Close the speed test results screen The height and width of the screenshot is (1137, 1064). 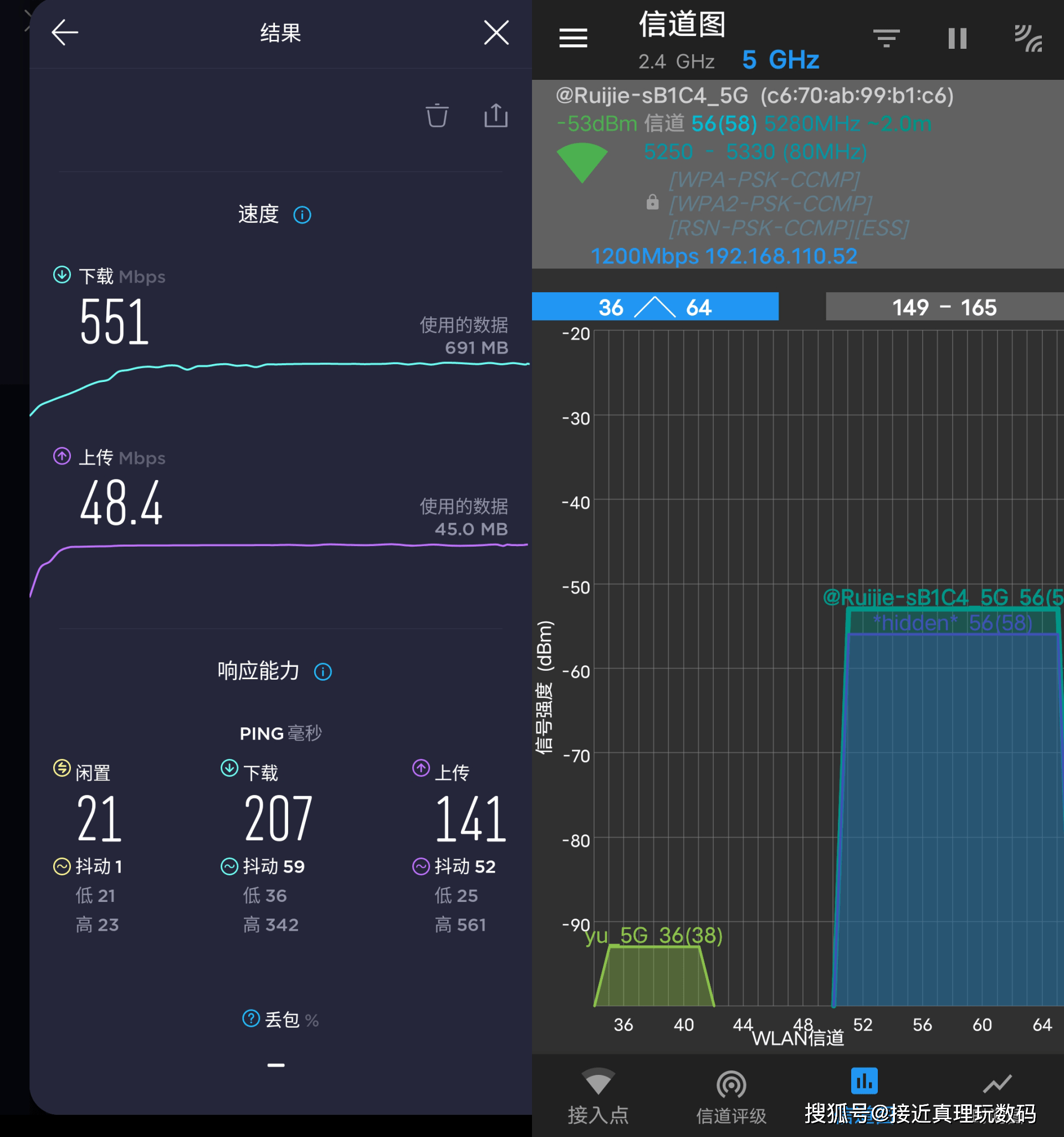point(495,33)
